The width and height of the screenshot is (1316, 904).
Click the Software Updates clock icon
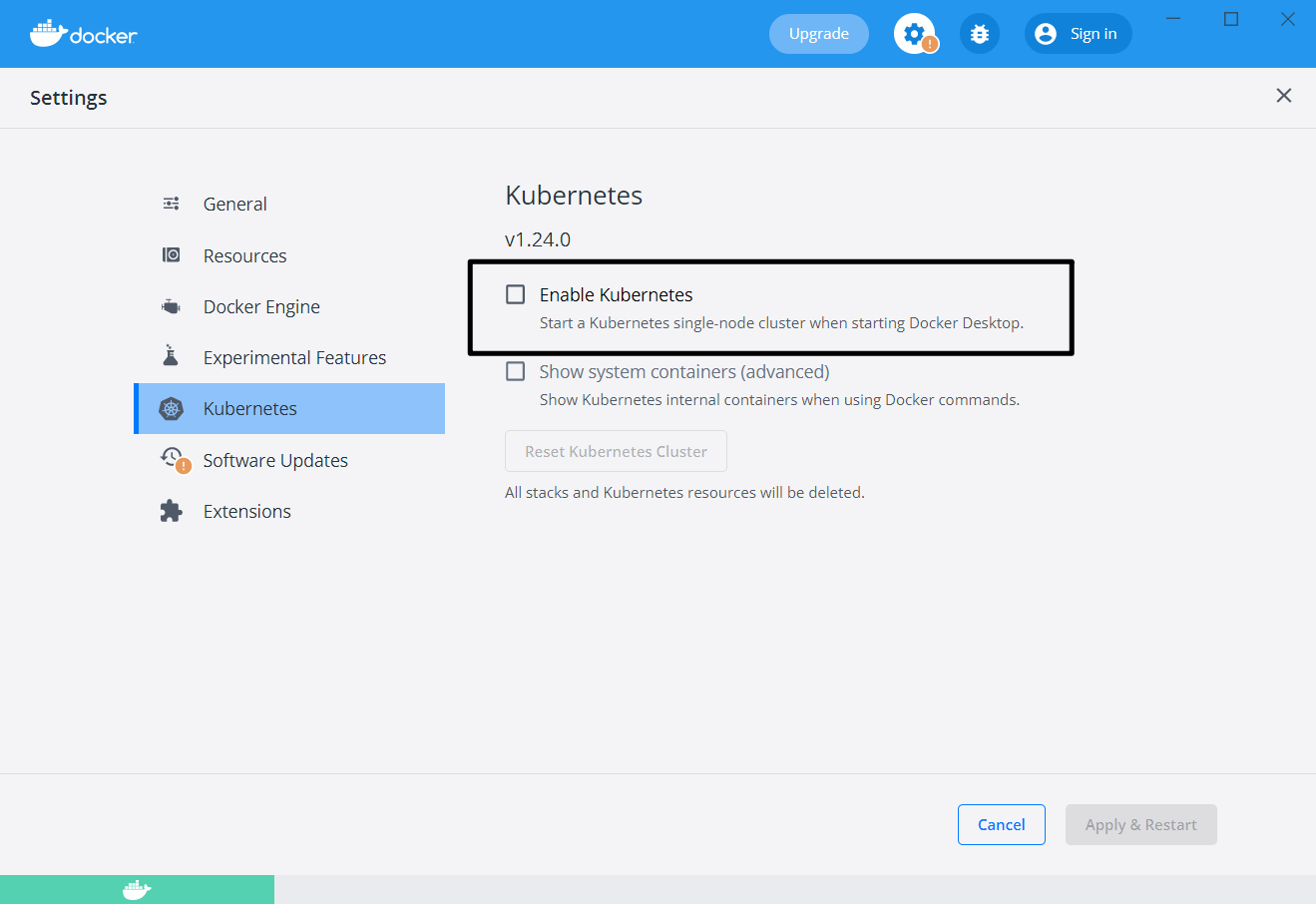pos(175,460)
